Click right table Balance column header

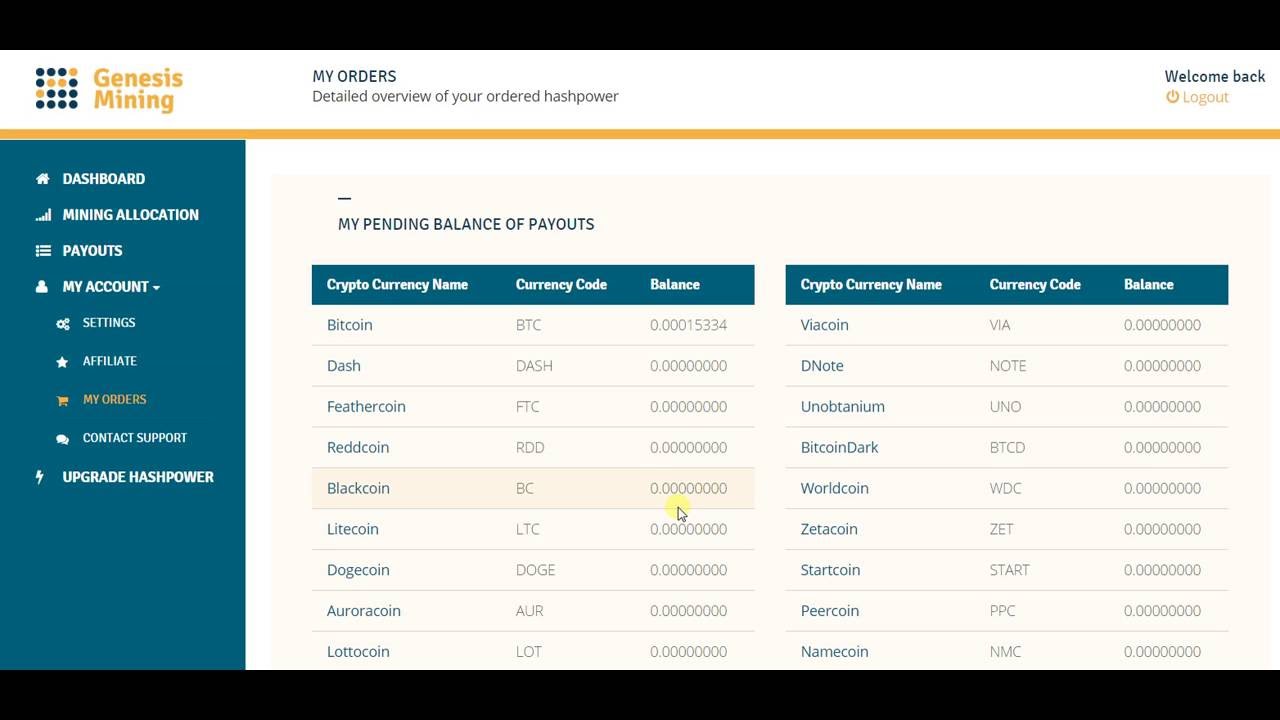(x=1148, y=285)
